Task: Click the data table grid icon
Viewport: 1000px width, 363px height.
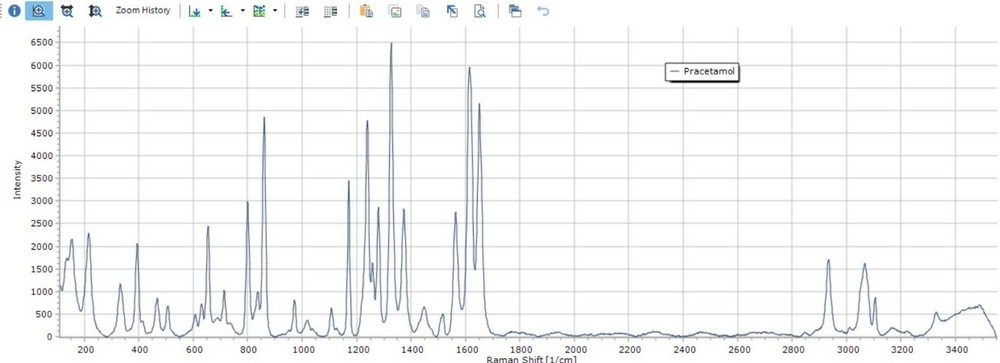Action: pyautogui.click(x=330, y=11)
